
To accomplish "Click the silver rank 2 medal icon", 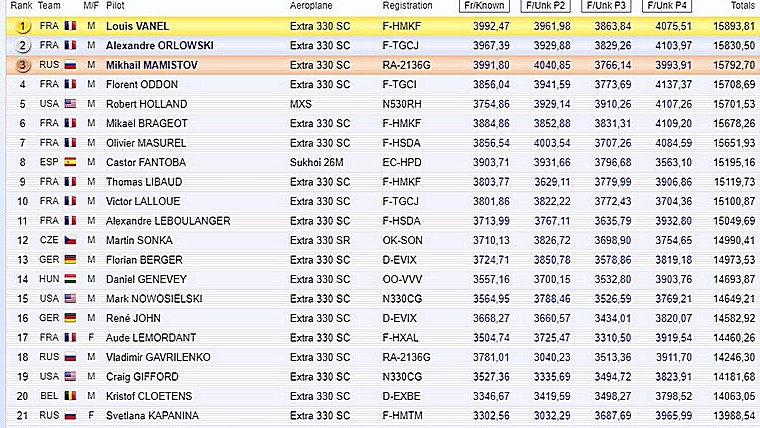I will tap(22, 46).
